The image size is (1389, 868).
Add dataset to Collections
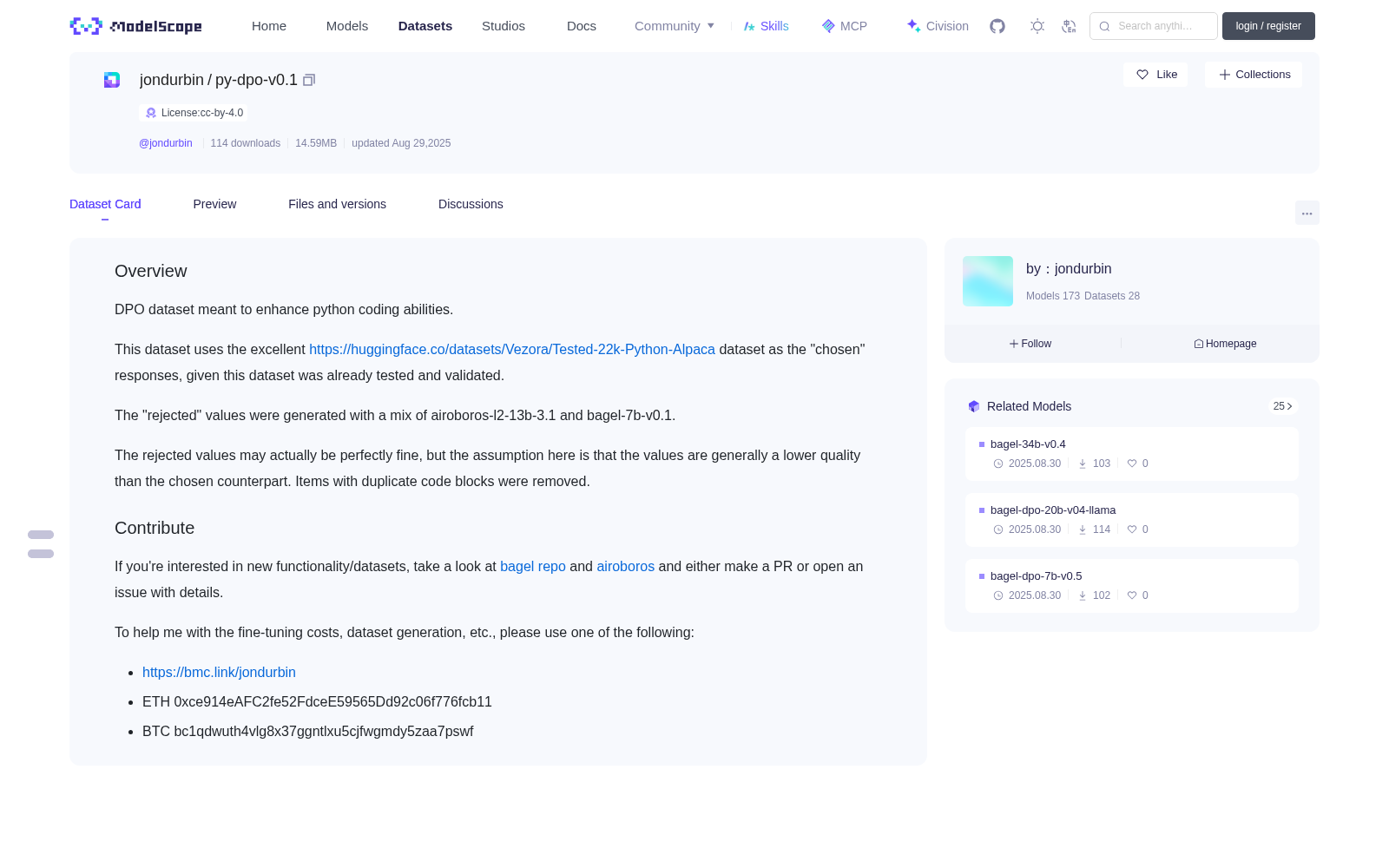tap(1254, 75)
